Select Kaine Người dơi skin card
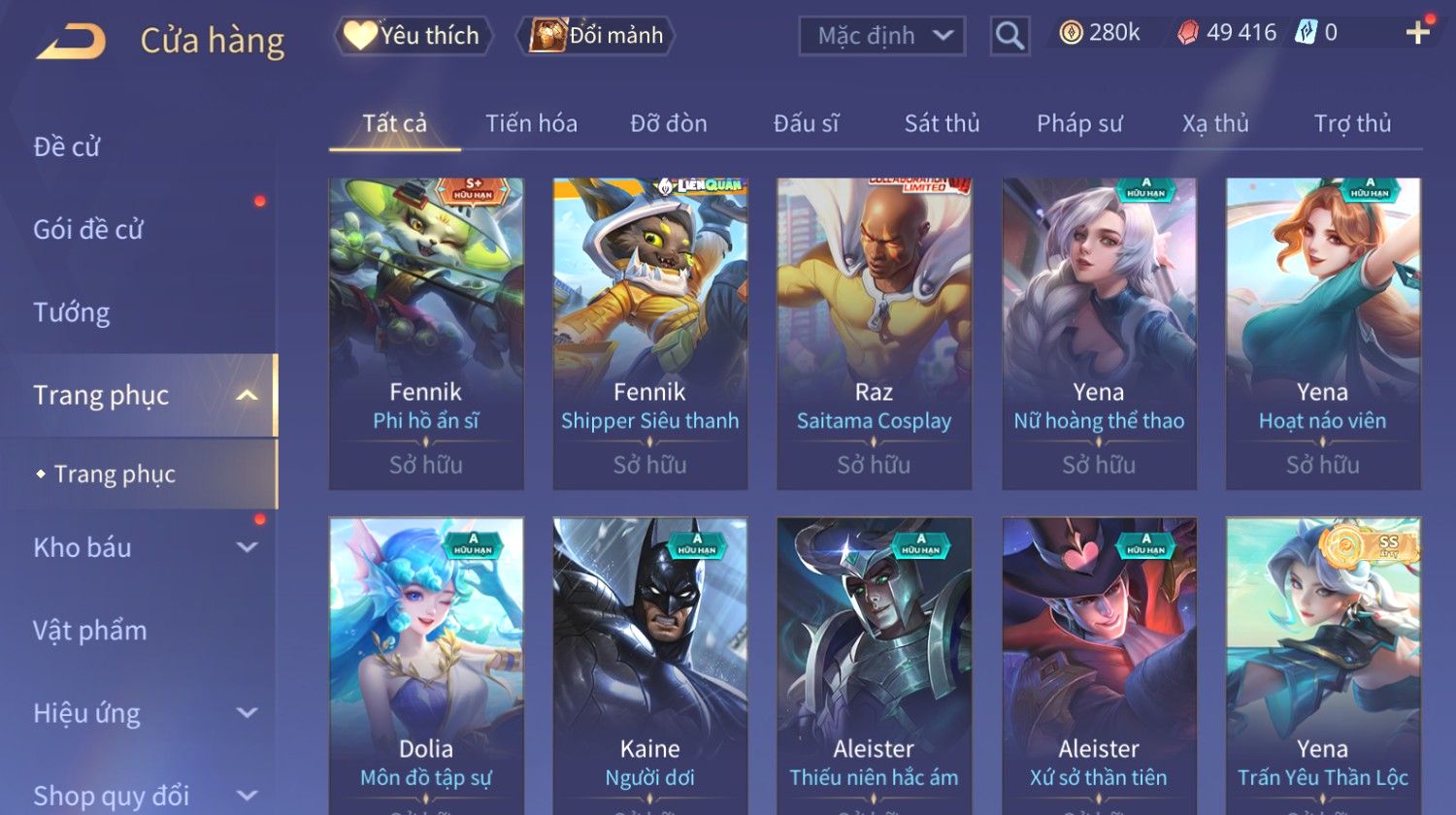This screenshot has width=1456, height=815. tap(650, 666)
